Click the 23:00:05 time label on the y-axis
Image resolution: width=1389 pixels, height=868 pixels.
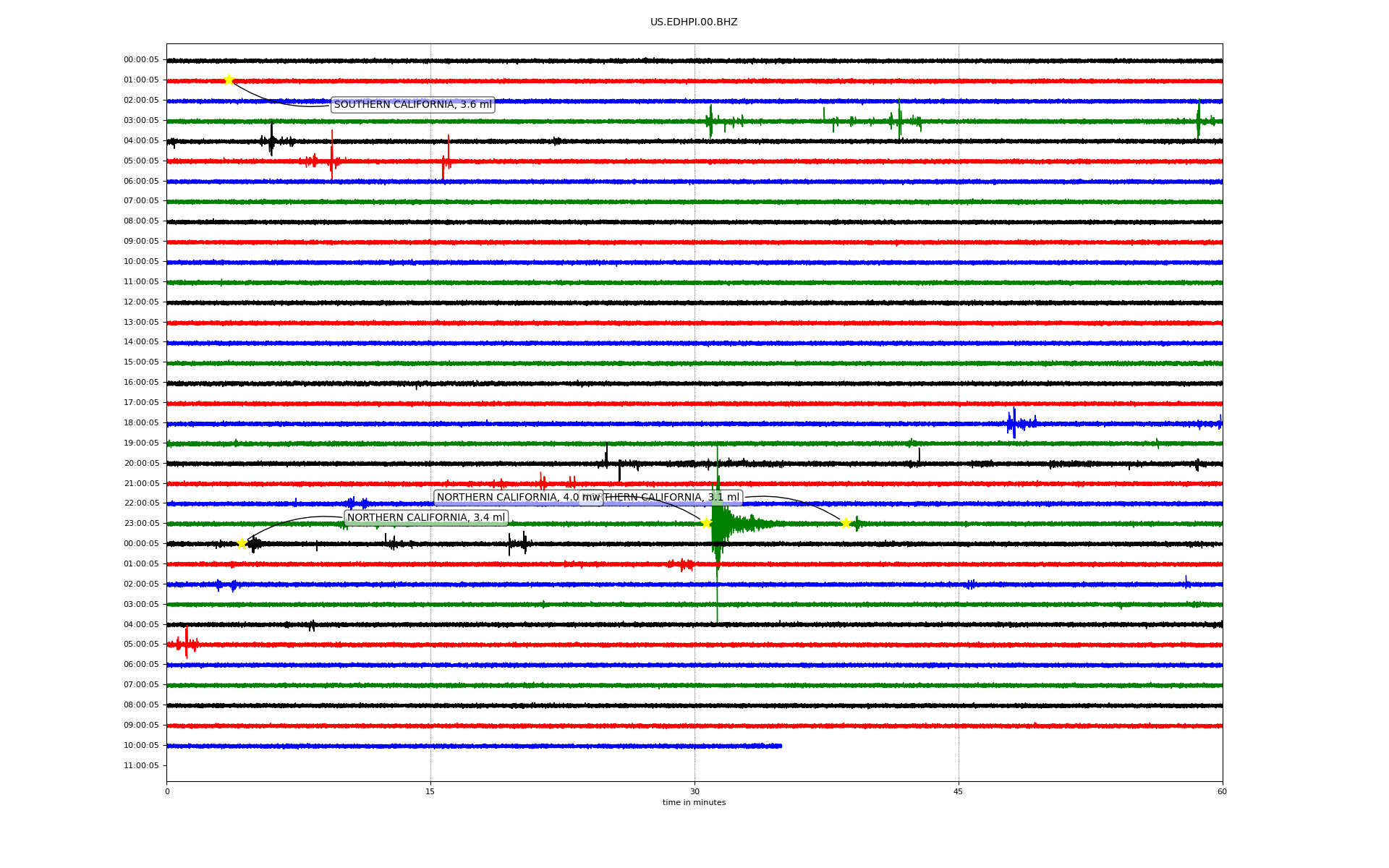[x=141, y=523]
